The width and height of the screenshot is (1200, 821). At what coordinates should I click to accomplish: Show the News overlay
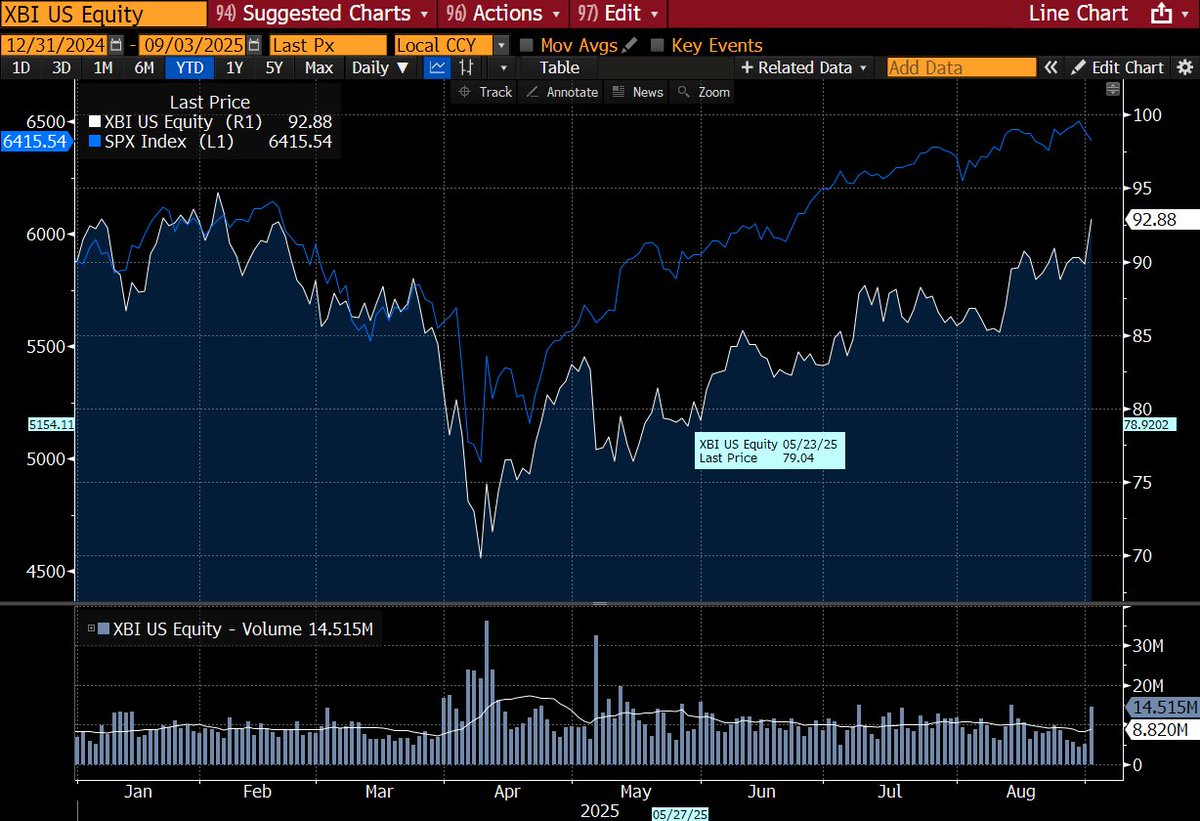[x=637, y=92]
